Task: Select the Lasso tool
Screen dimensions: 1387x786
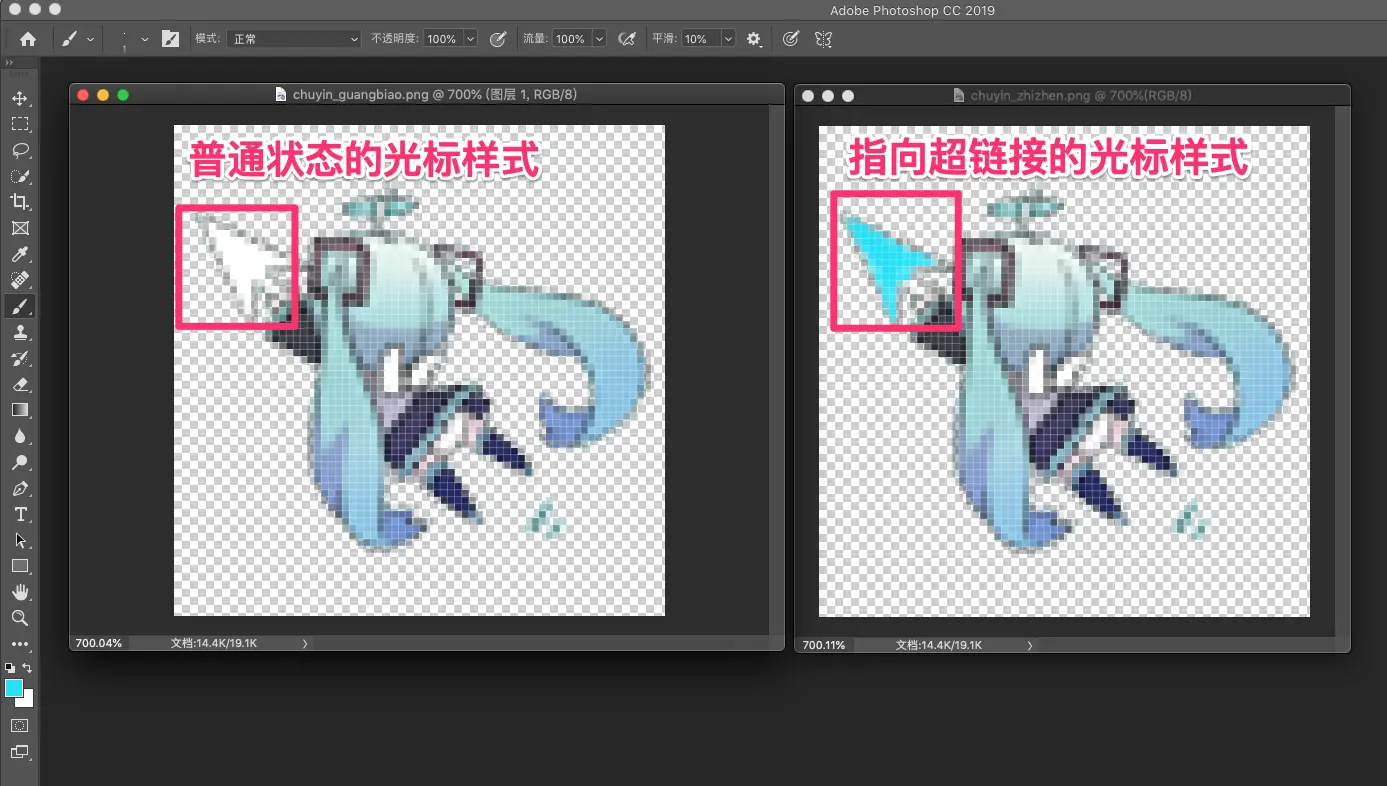Action: pyautogui.click(x=19, y=150)
